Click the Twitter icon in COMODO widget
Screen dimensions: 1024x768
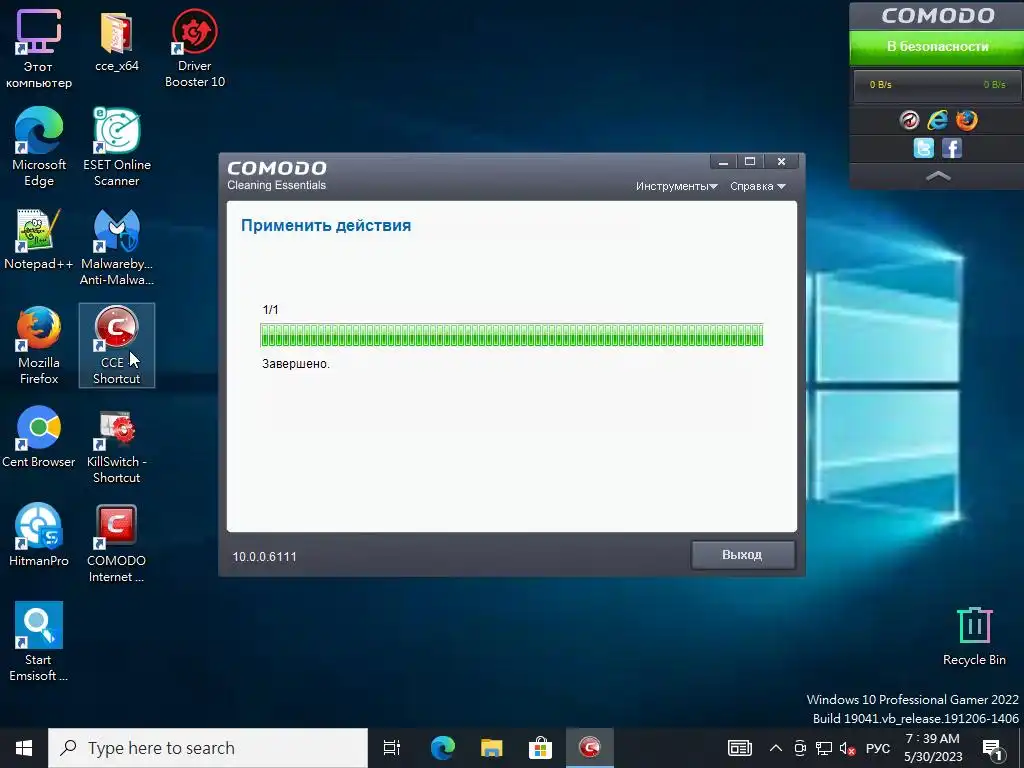(x=923, y=148)
